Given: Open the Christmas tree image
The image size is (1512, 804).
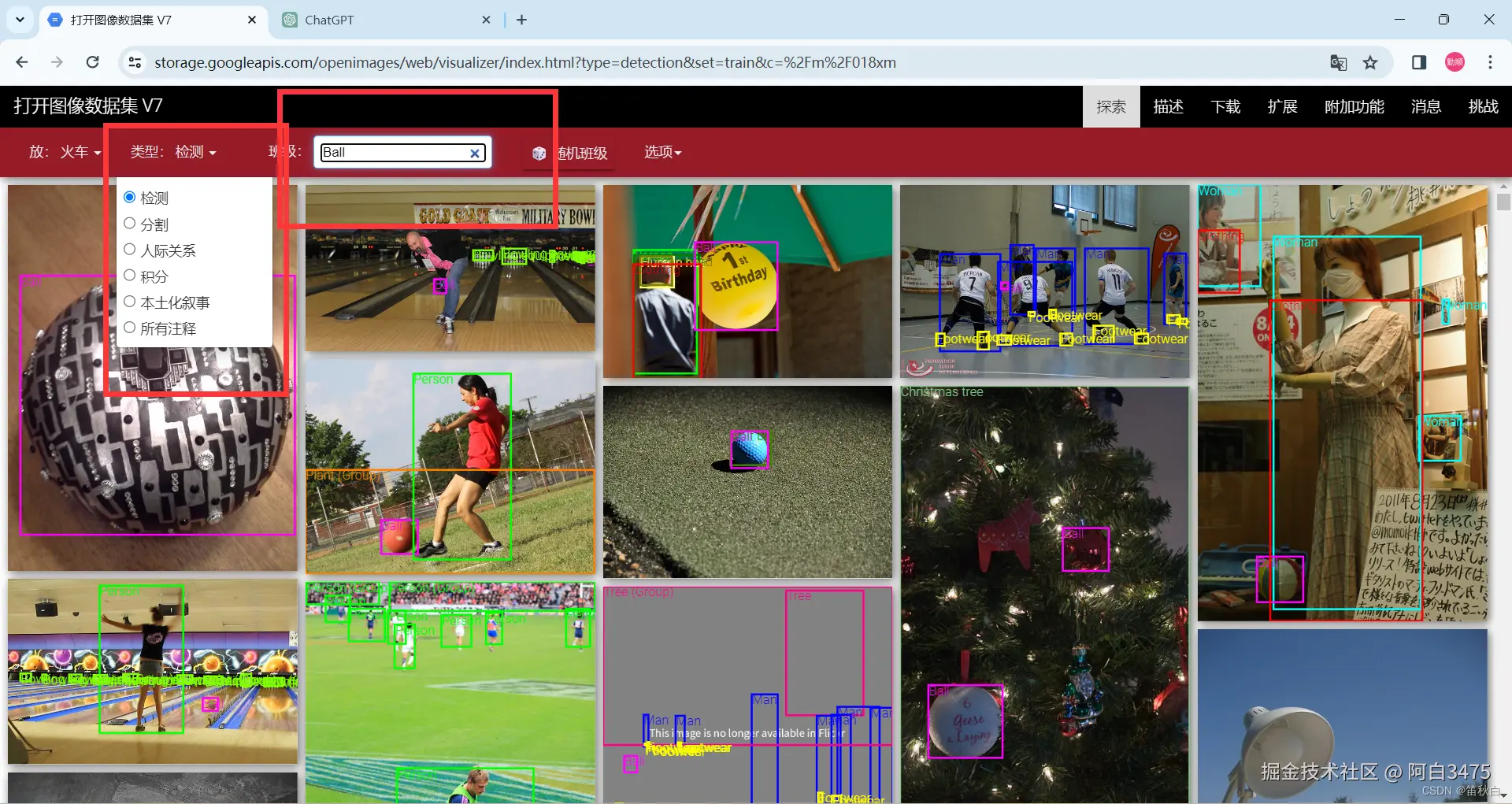Looking at the screenshot, I should pyautogui.click(x=1044, y=595).
